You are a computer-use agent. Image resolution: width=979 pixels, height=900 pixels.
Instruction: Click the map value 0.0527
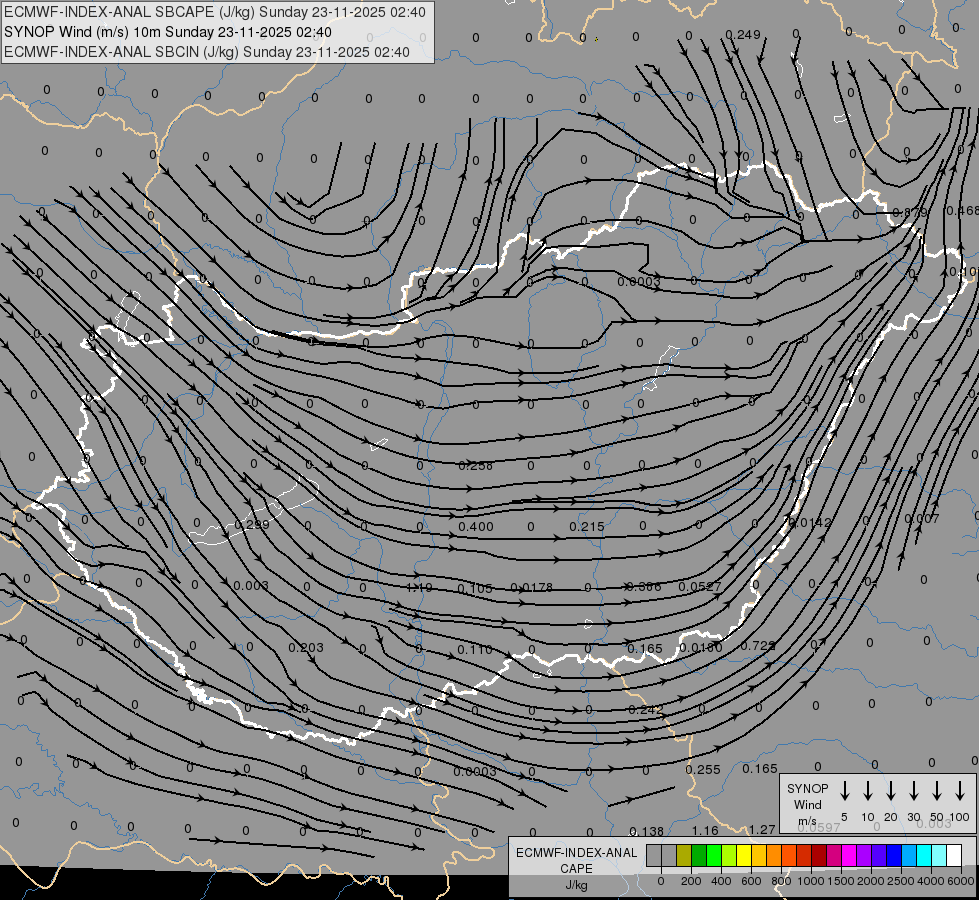(700, 586)
